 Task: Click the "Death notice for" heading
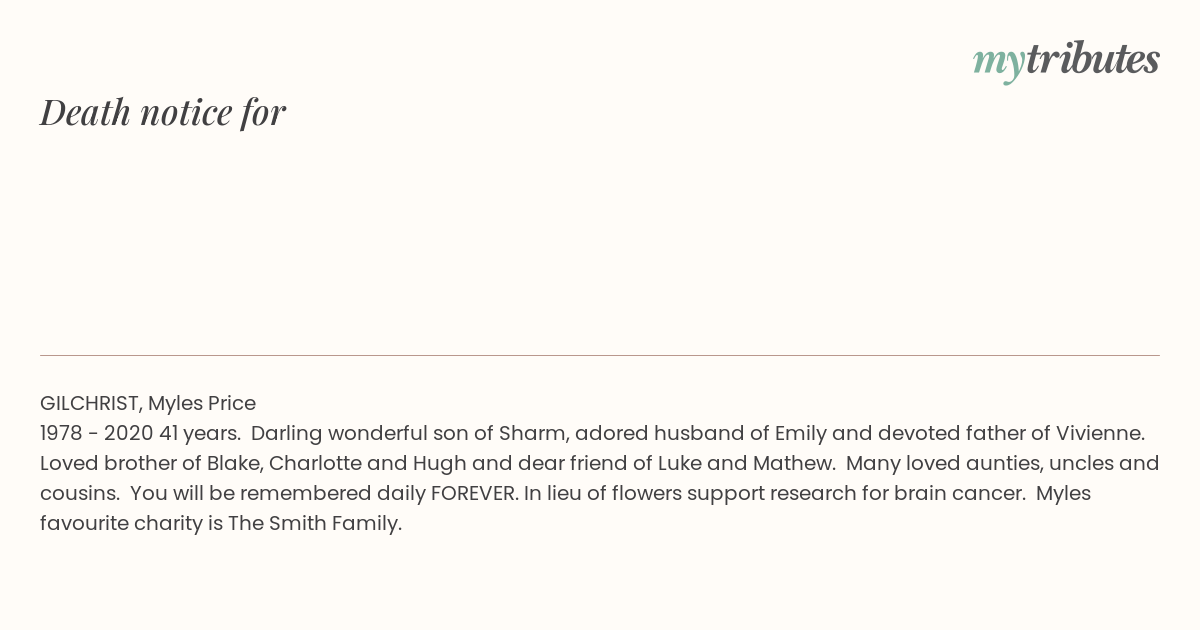pyautogui.click(x=163, y=112)
